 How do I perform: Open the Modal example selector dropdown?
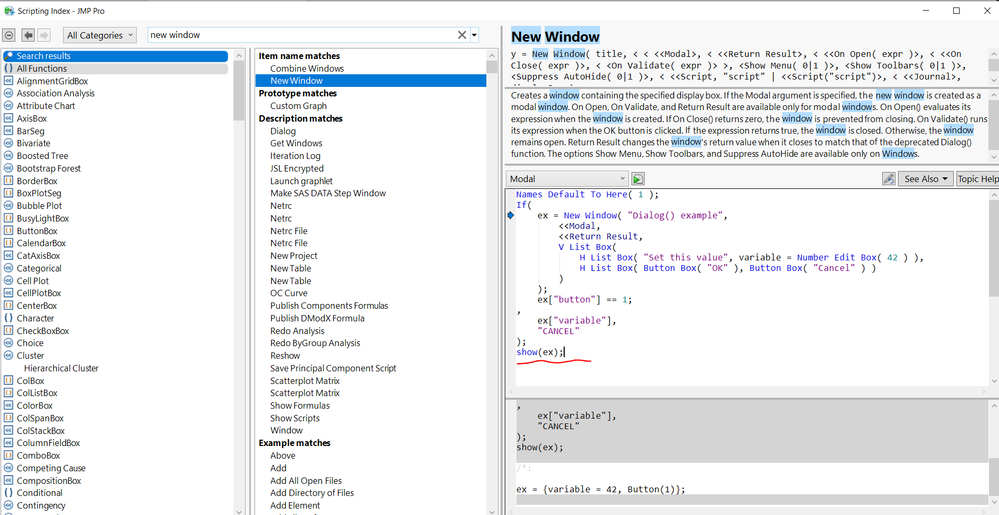tap(566, 179)
